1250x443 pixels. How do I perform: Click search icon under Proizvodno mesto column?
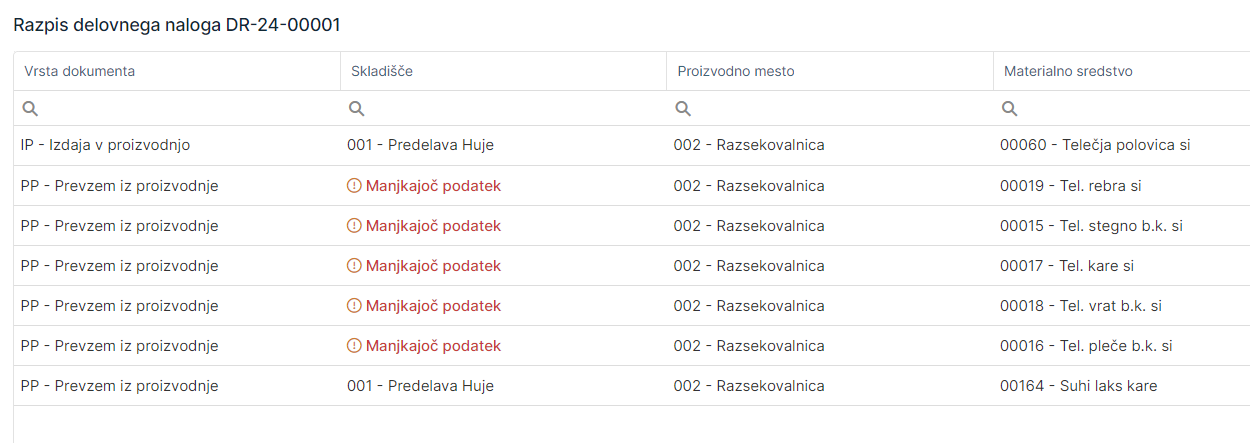pos(683,108)
